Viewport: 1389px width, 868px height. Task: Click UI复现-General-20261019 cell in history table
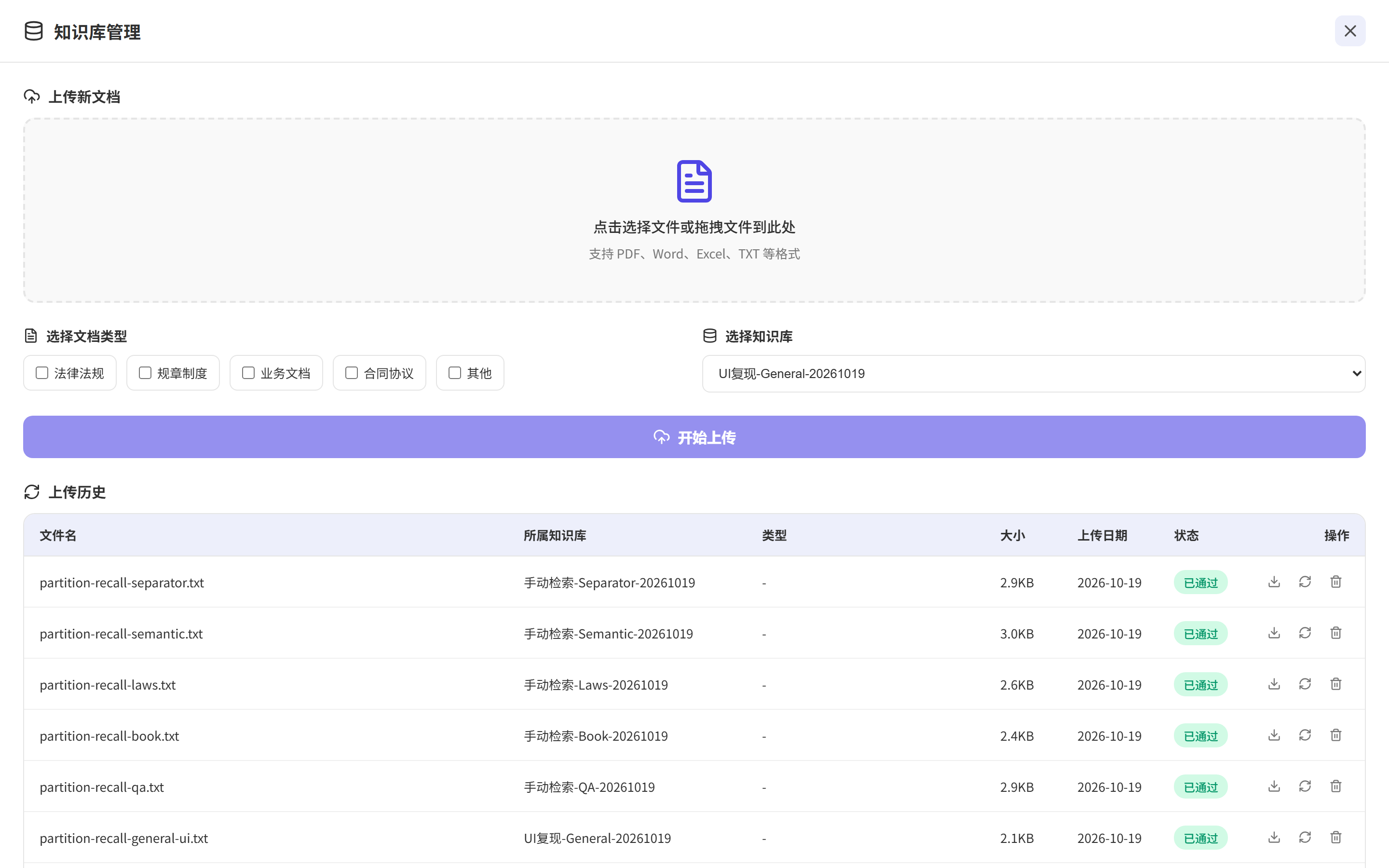click(598, 838)
